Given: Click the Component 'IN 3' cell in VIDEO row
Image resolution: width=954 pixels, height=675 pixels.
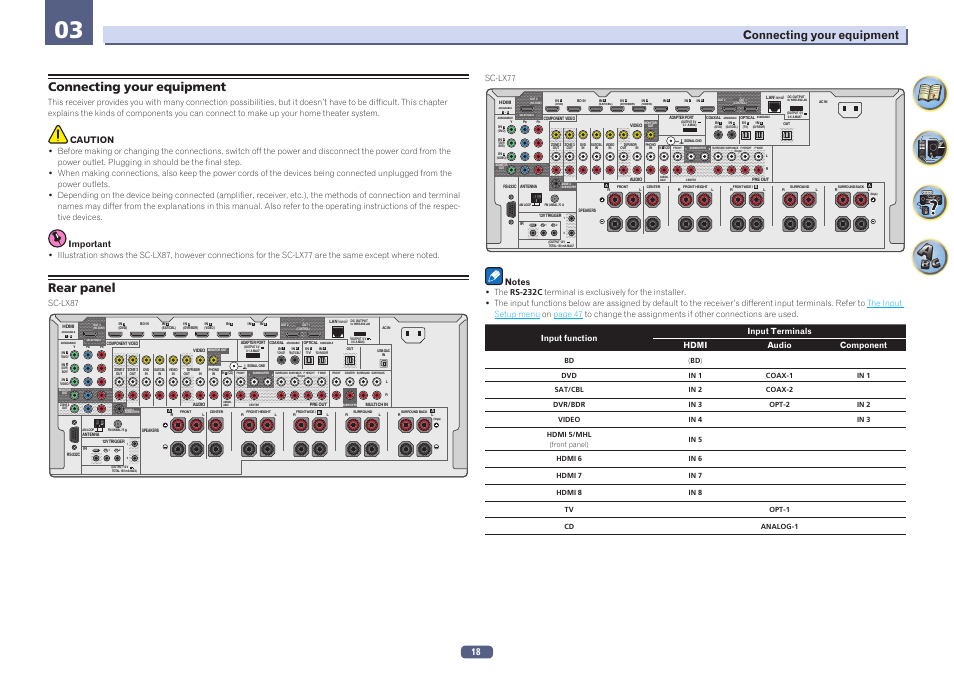Looking at the screenshot, I should click(863, 419).
